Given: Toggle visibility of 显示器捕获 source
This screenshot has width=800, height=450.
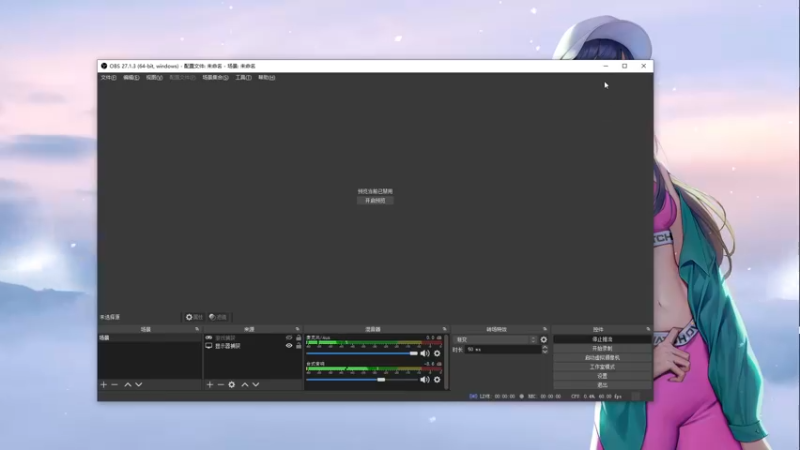Looking at the screenshot, I should tap(289, 346).
